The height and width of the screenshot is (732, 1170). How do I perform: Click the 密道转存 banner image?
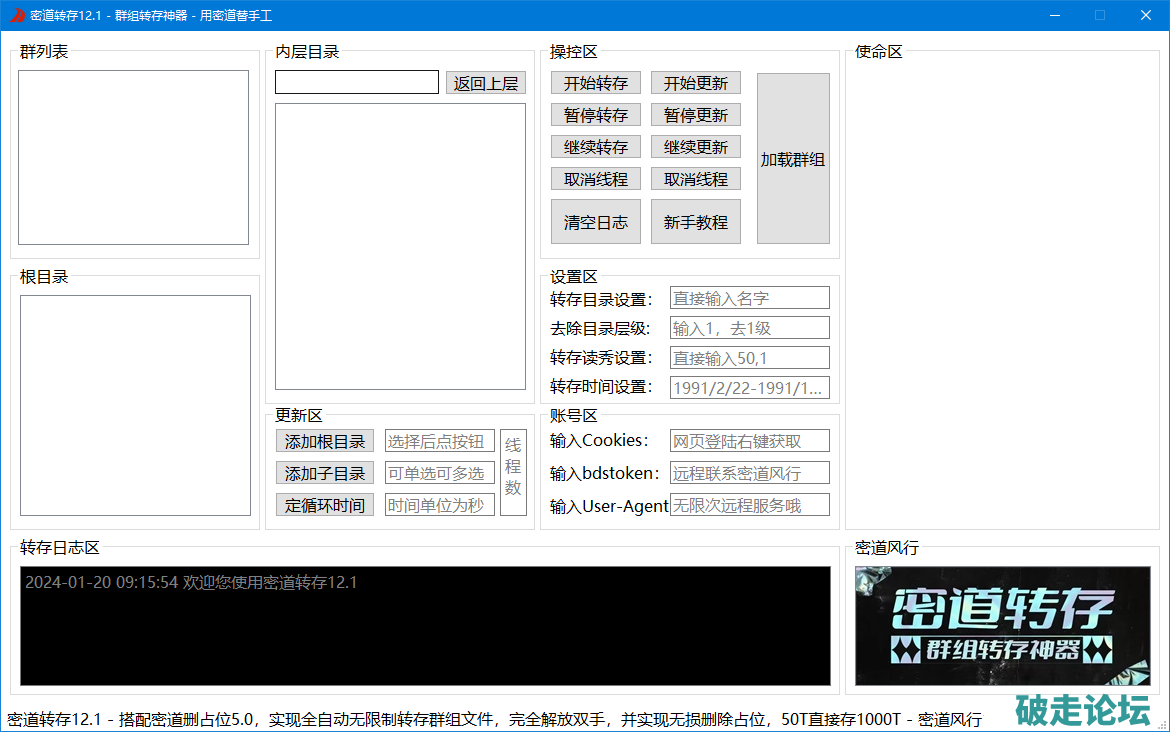pyautogui.click(x=1002, y=626)
